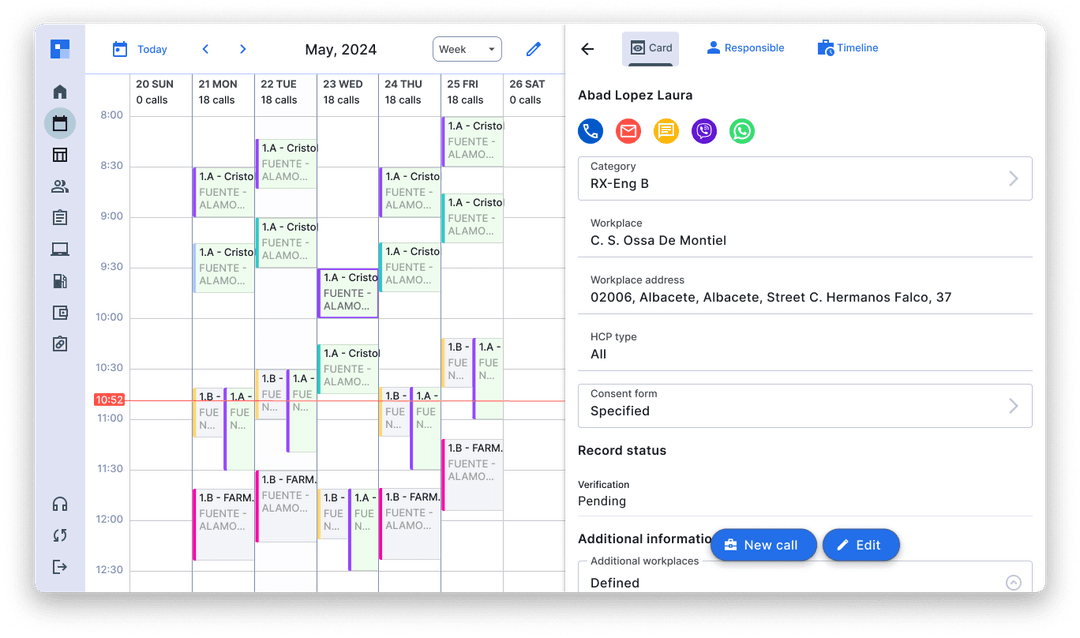Open the clipboard check tasks sidebar icon
Viewport: 1080px width, 638px height.
tap(60, 344)
